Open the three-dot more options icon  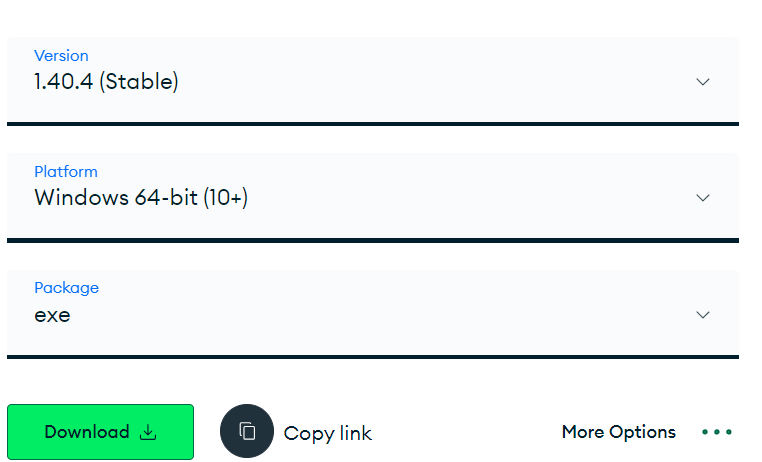point(717,432)
